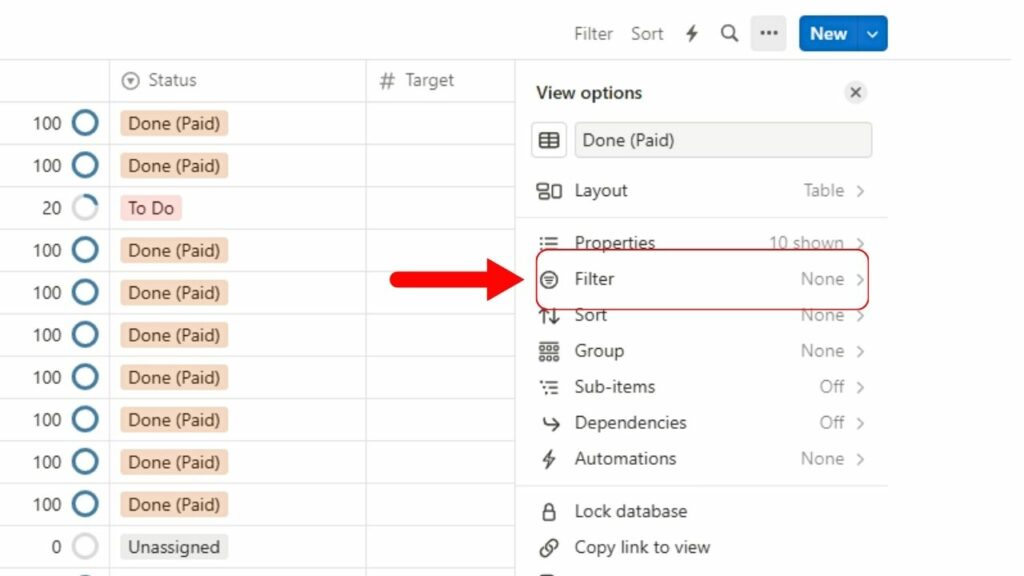Click the Properties list icon
This screenshot has width=1024, height=576.
click(548, 242)
